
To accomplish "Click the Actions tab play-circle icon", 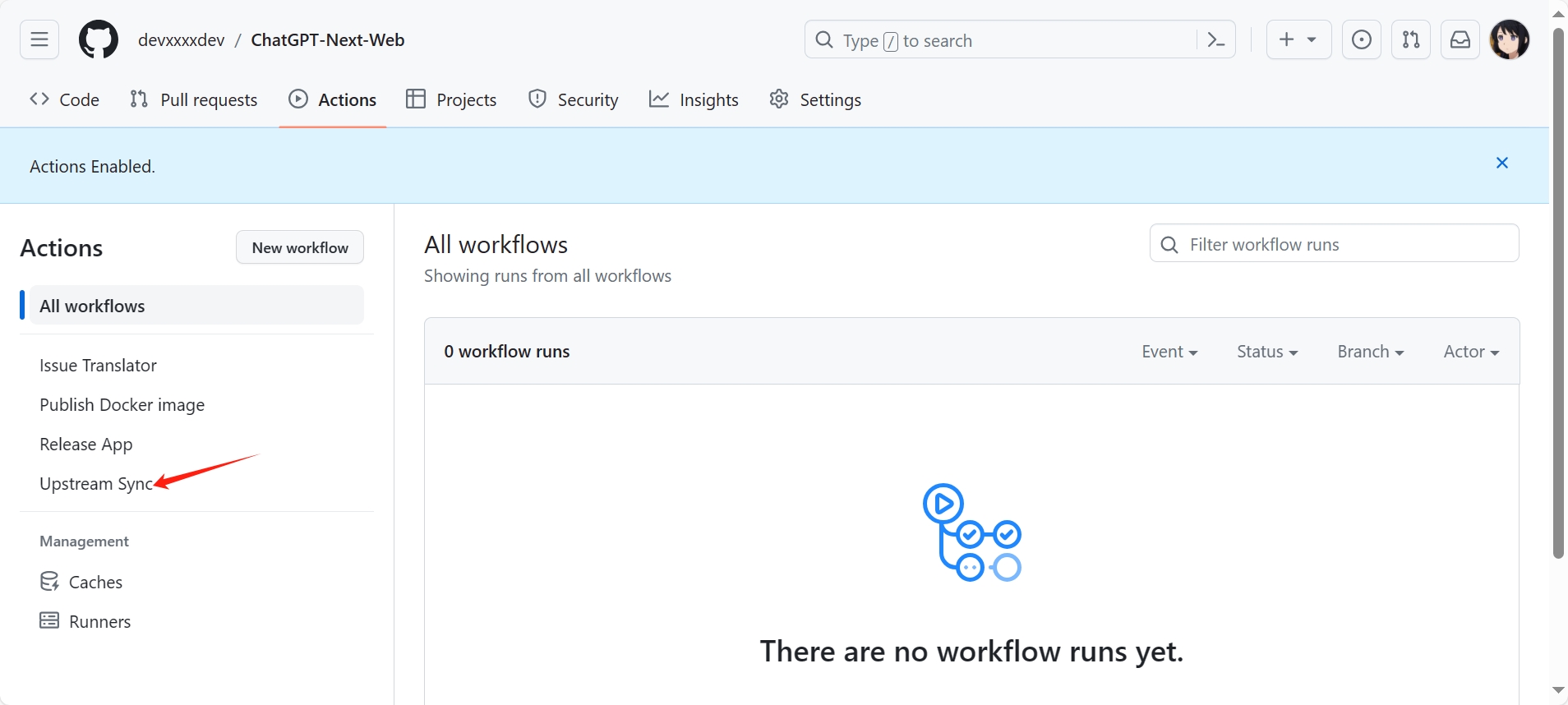I will click(298, 99).
